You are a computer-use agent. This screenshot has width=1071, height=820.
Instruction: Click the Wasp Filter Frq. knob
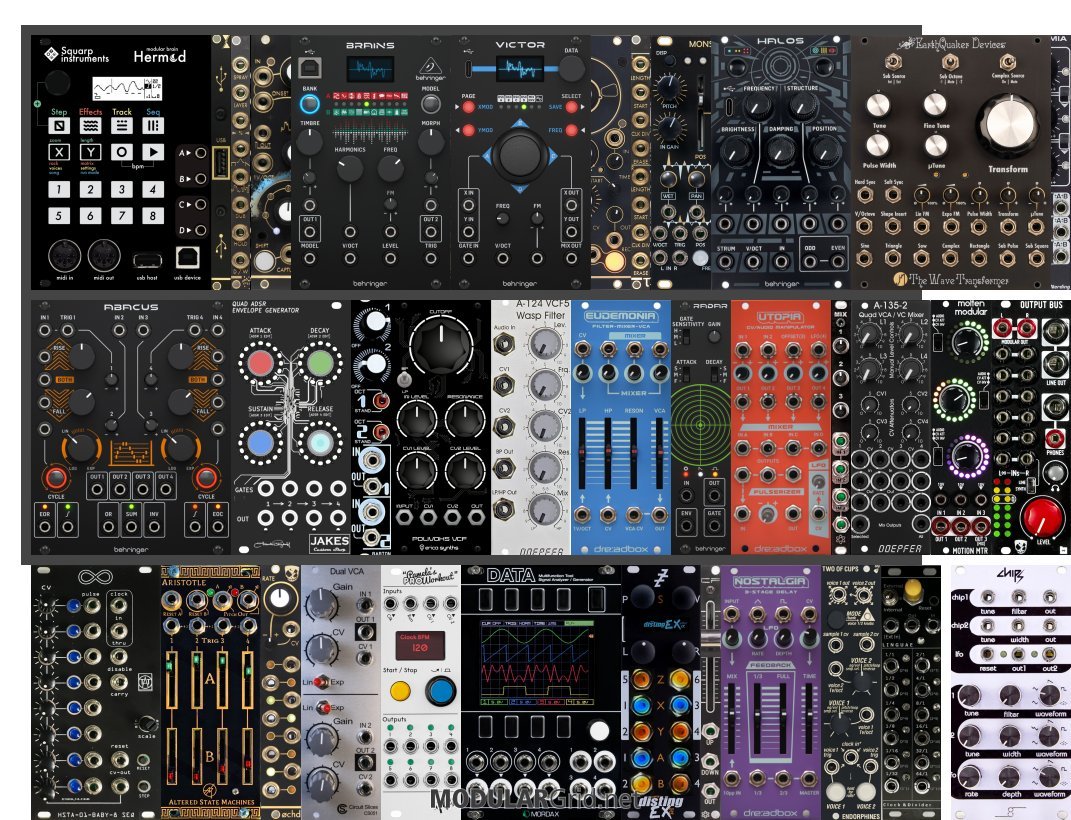coord(545,386)
